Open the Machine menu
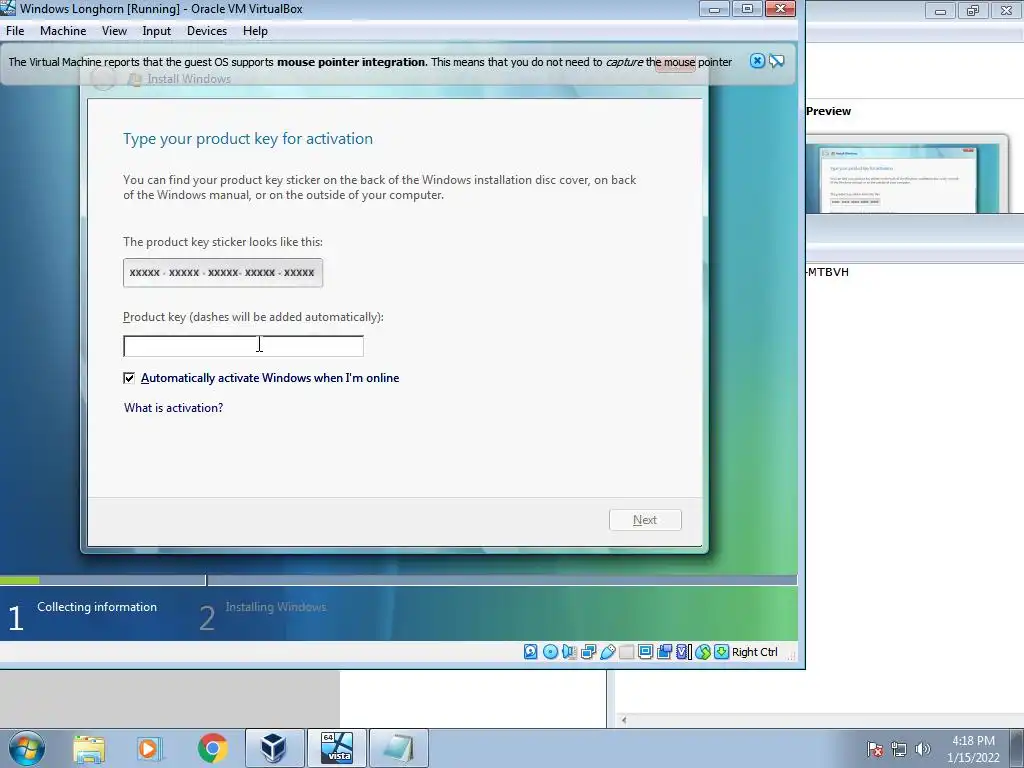The width and height of the screenshot is (1024, 768). point(63,31)
